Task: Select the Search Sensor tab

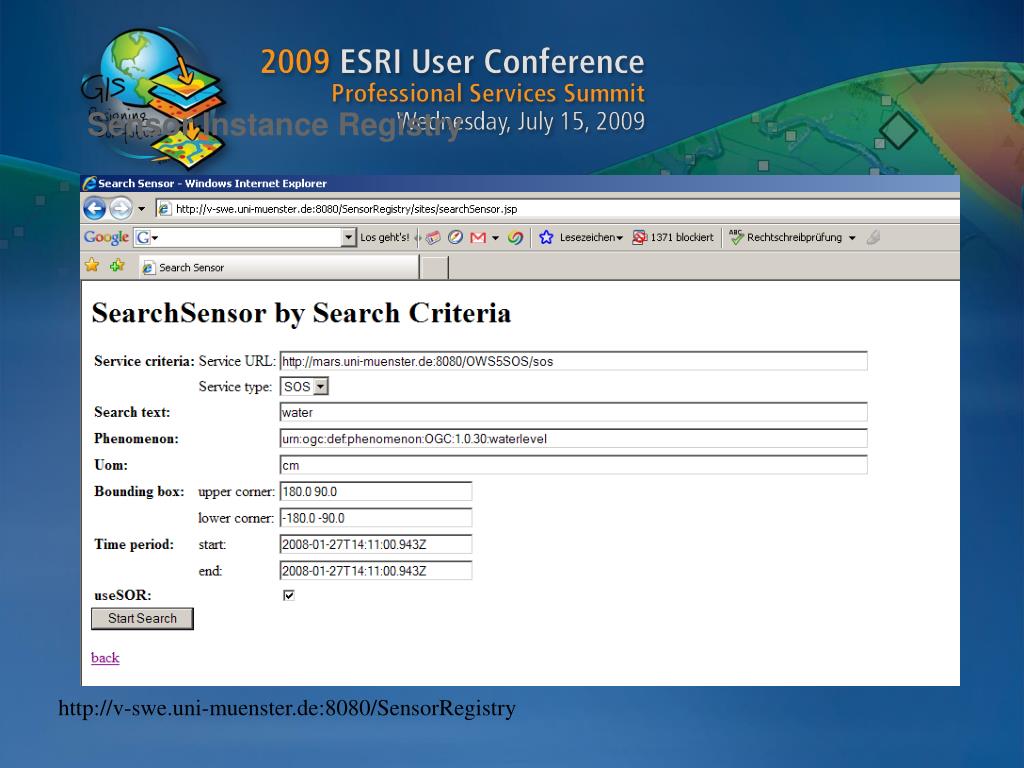Action: coord(279,268)
